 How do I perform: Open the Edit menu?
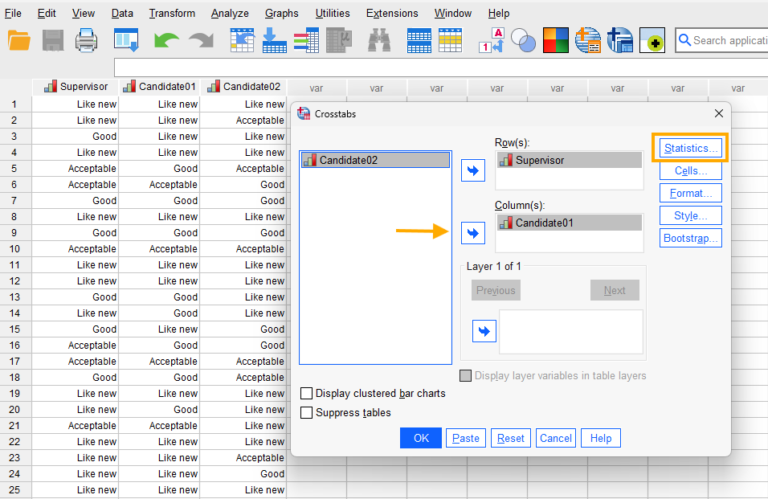pyautogui.click(x=47, y=13)
